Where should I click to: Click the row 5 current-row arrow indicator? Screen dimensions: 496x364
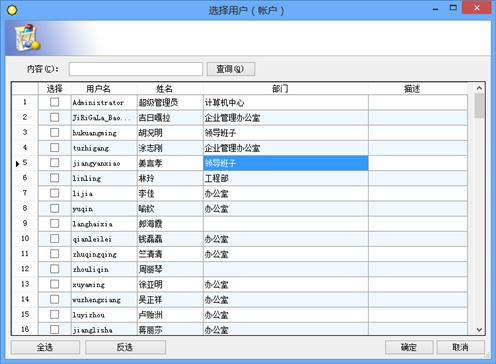[17, 164]
